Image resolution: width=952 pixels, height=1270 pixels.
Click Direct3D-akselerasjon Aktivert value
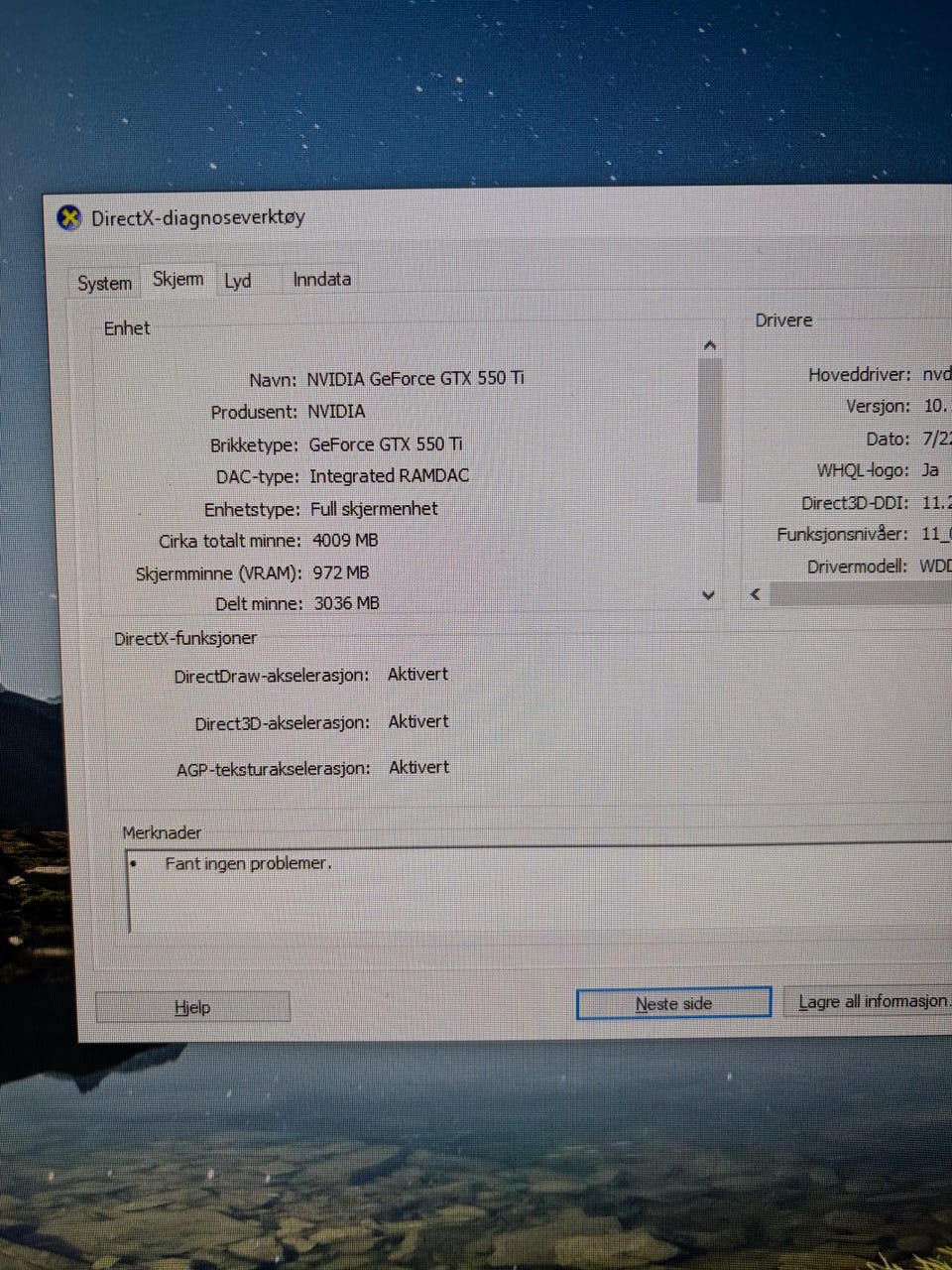tap(418, 721)
